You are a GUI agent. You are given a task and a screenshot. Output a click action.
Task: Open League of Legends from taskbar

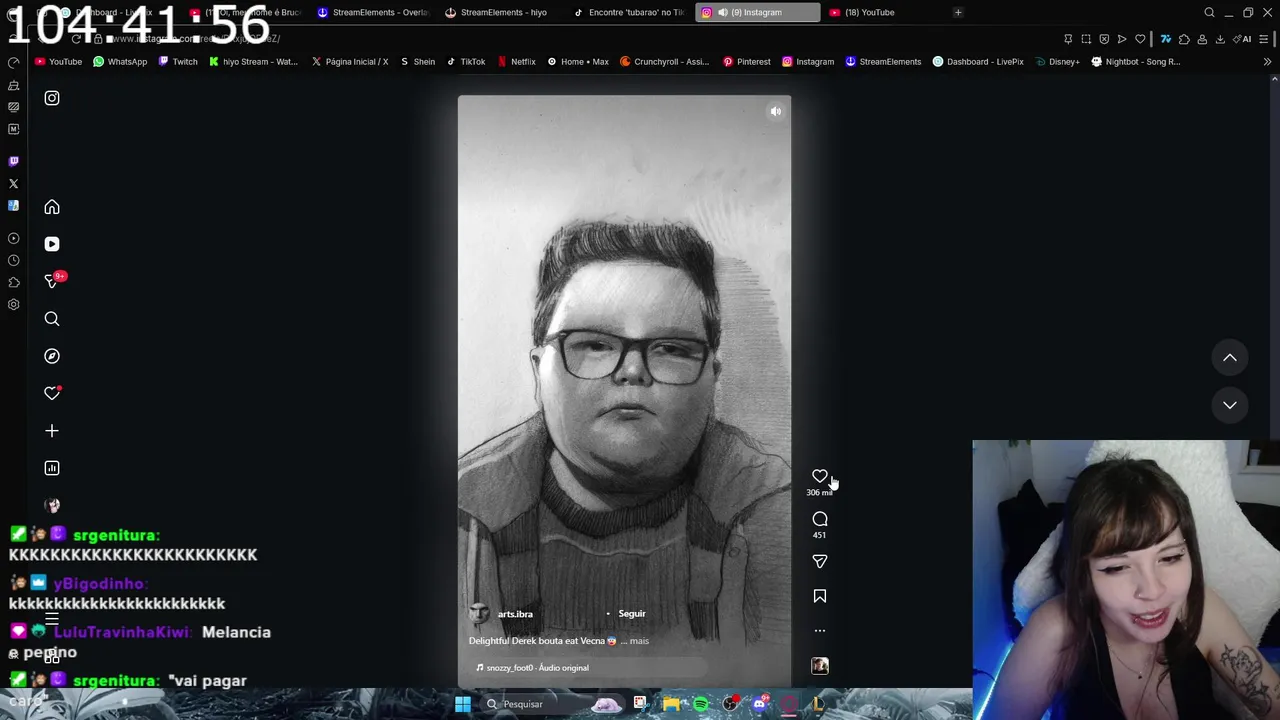click(818, 704)
